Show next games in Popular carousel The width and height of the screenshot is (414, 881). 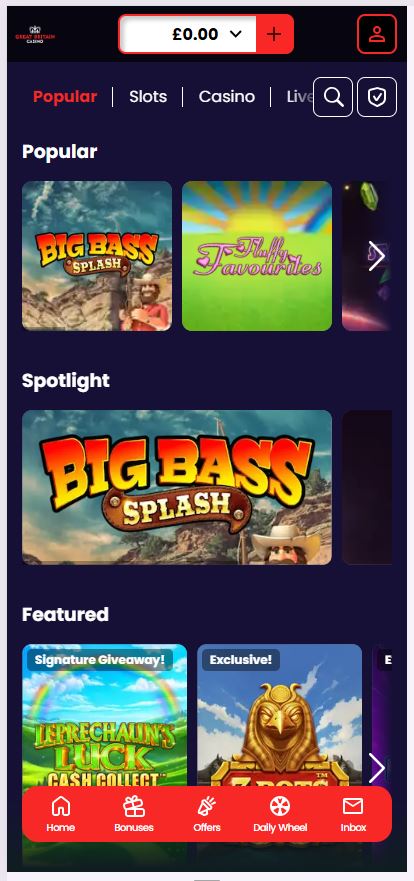(376, 256)
